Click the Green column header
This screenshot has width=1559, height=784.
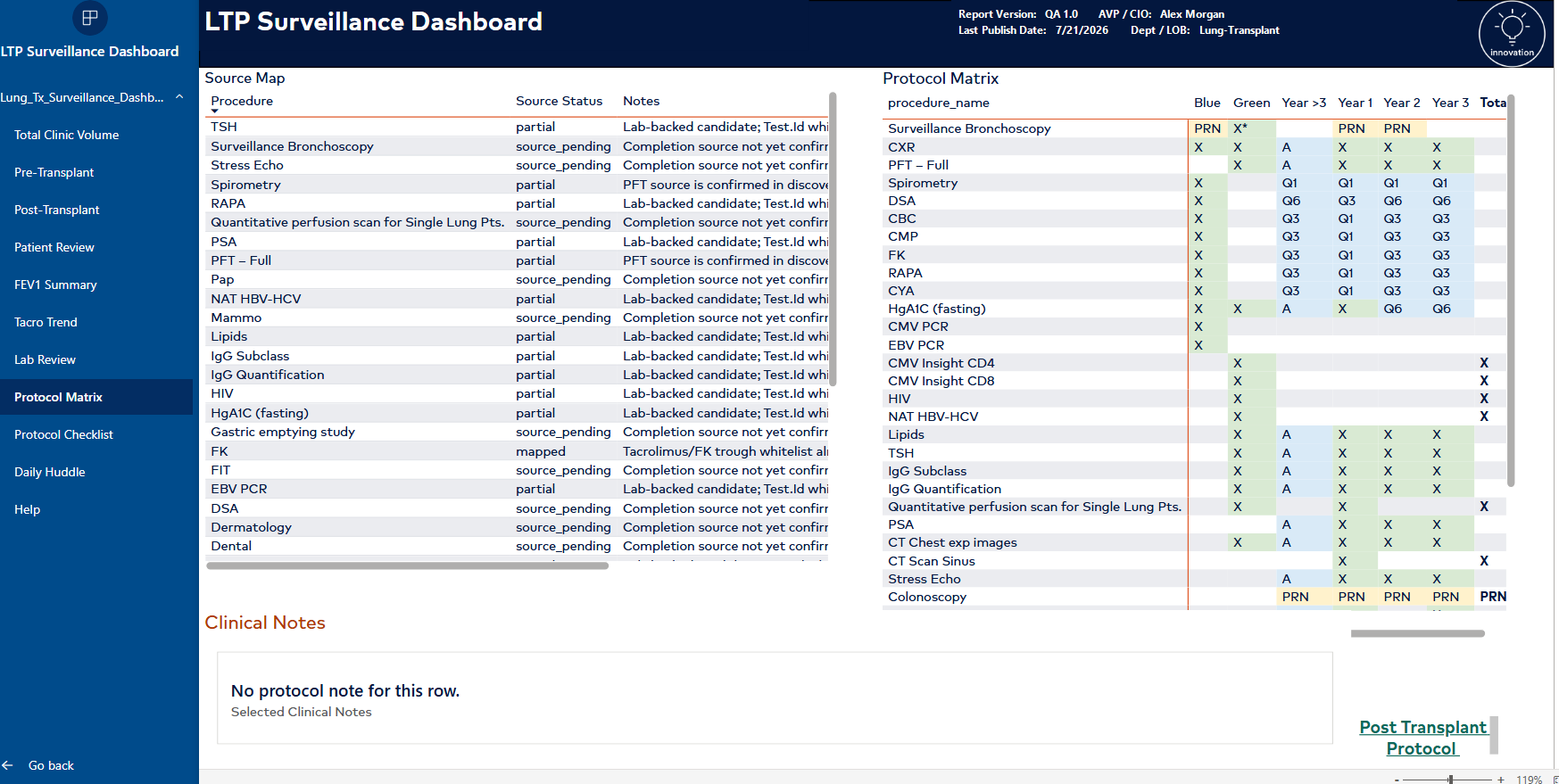tap(1251, 103)
